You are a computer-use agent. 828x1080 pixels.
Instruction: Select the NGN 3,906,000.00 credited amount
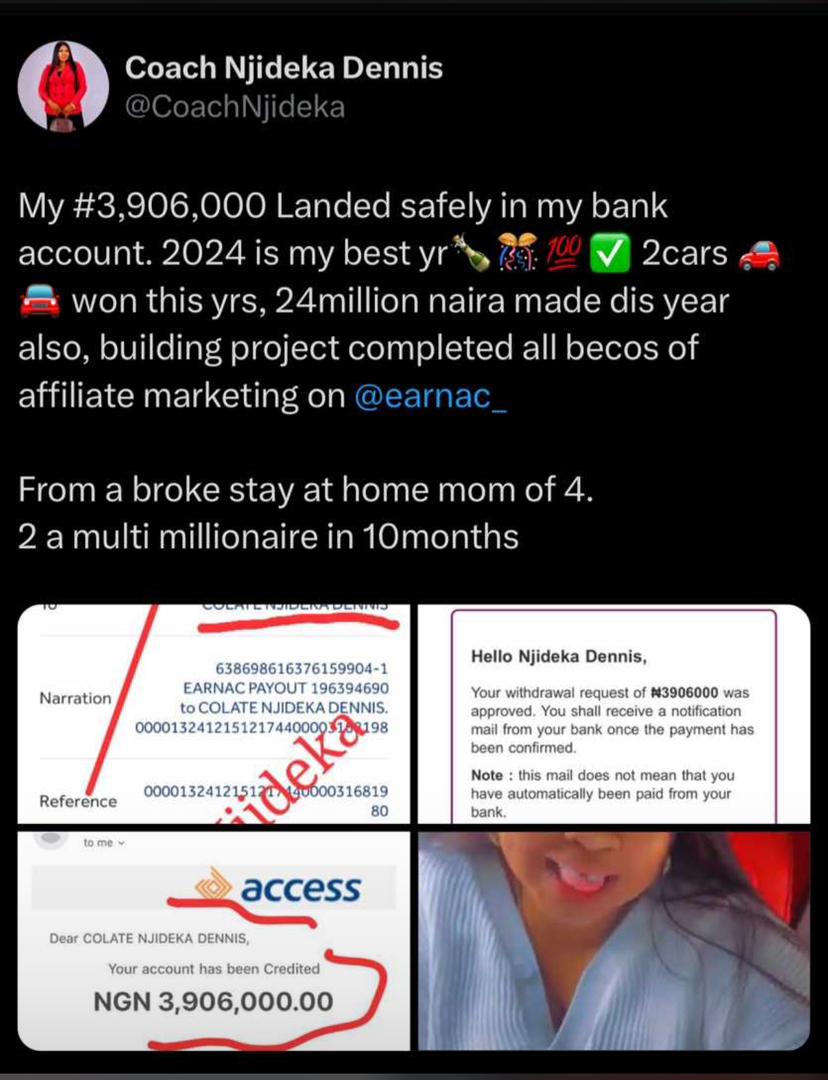214,1001
